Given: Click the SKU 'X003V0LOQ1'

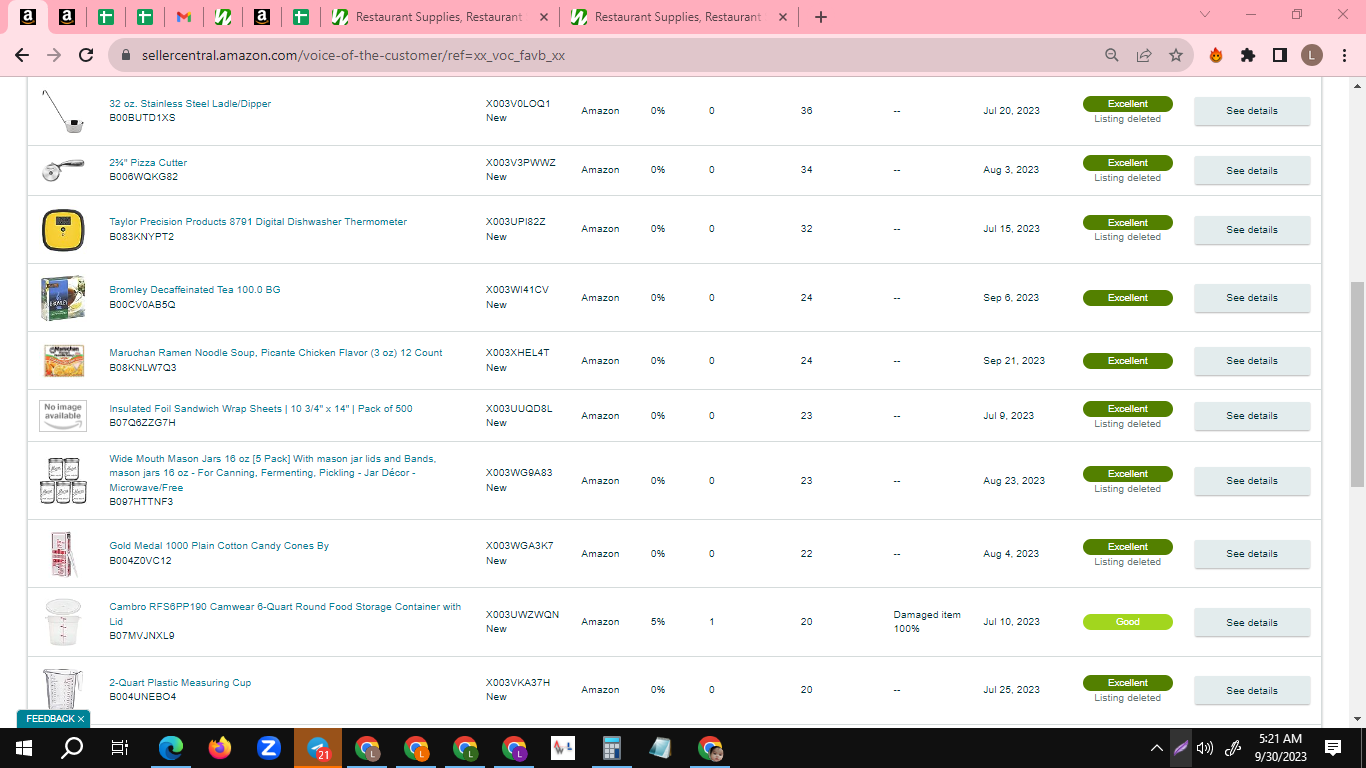Looking at the screenshot, I should pyautogui.click(x=518, y=104).
